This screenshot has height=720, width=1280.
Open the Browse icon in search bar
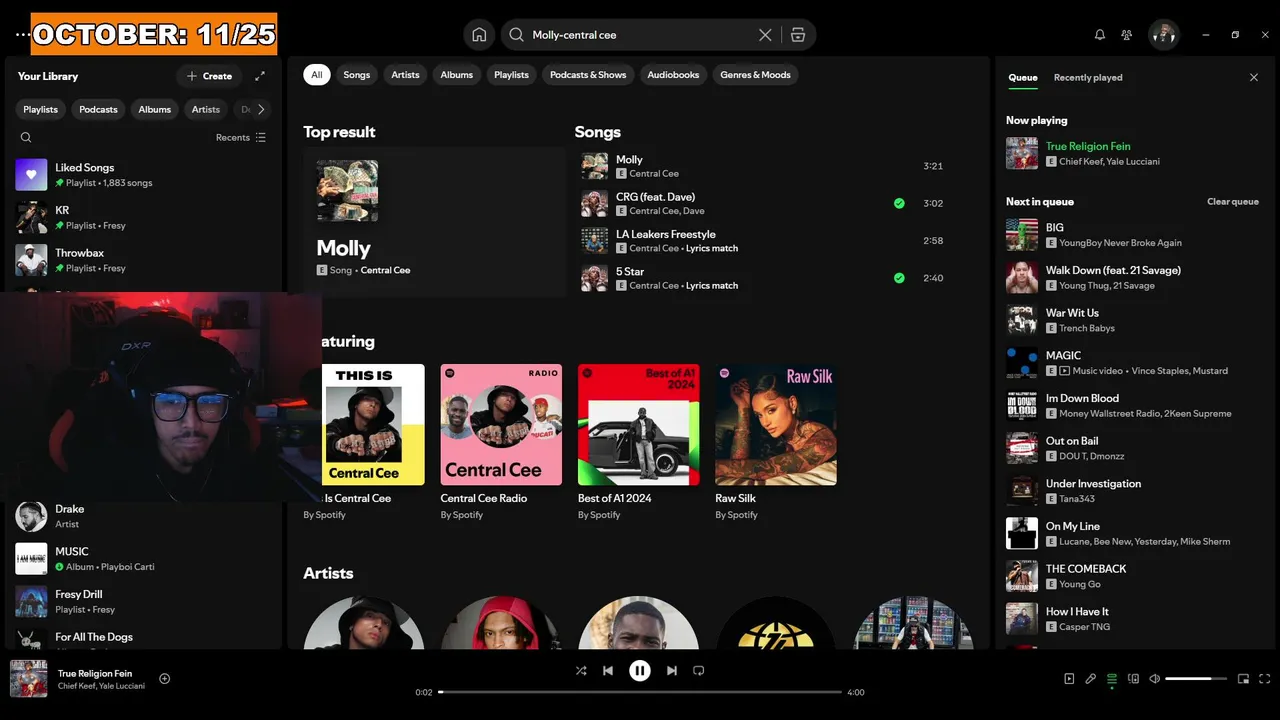(x=798, y=35)
